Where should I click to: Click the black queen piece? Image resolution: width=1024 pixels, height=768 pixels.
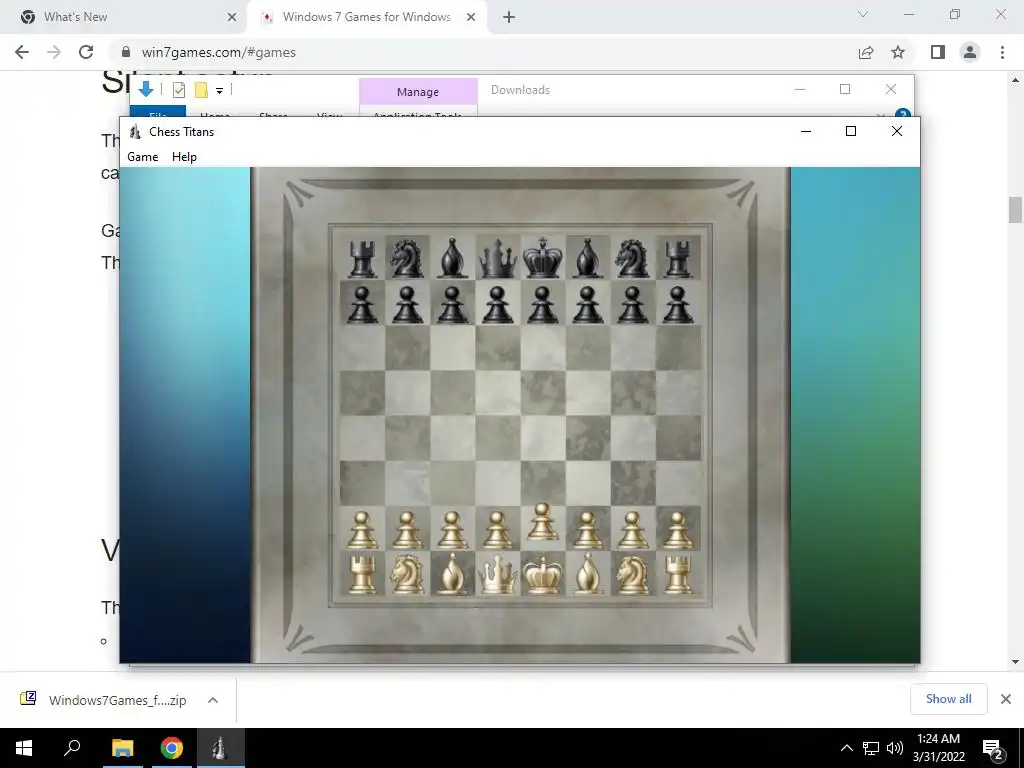497,258
